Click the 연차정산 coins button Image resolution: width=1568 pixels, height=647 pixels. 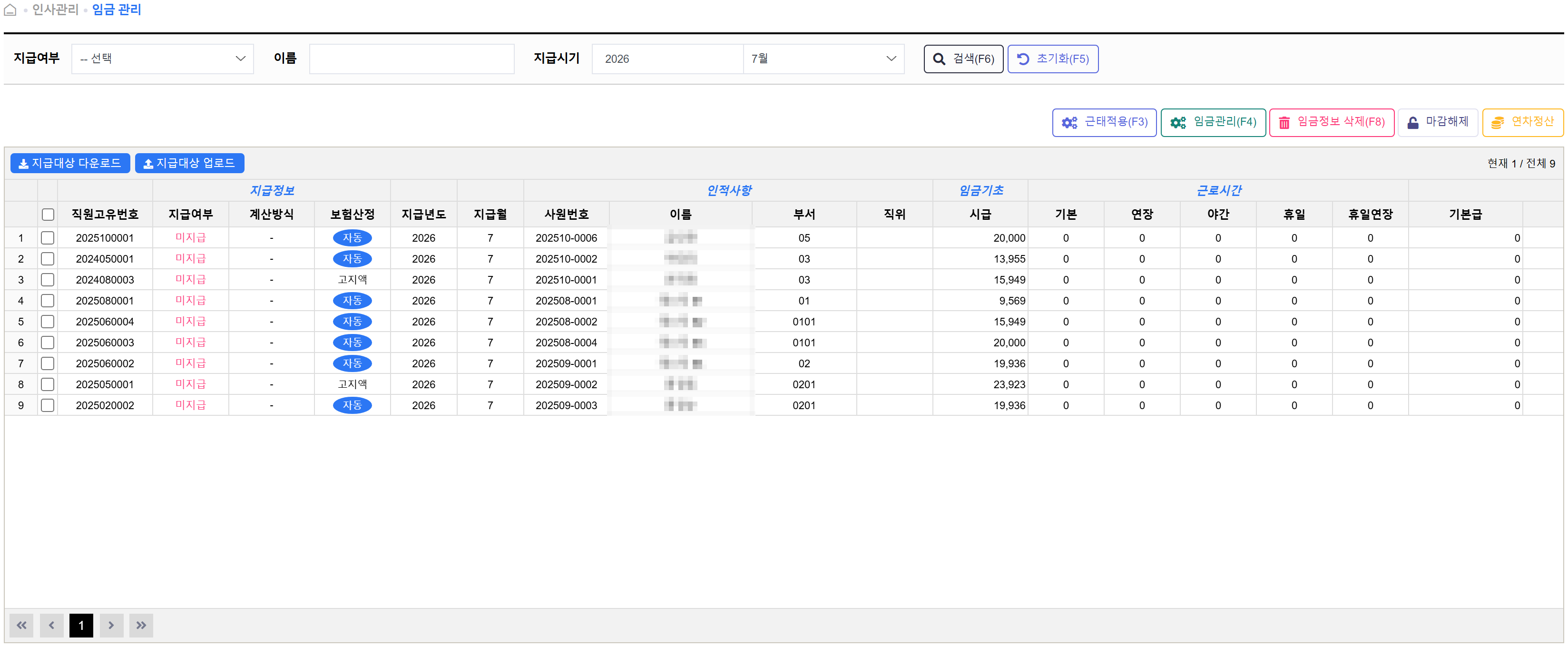(x=1522, y=122)
